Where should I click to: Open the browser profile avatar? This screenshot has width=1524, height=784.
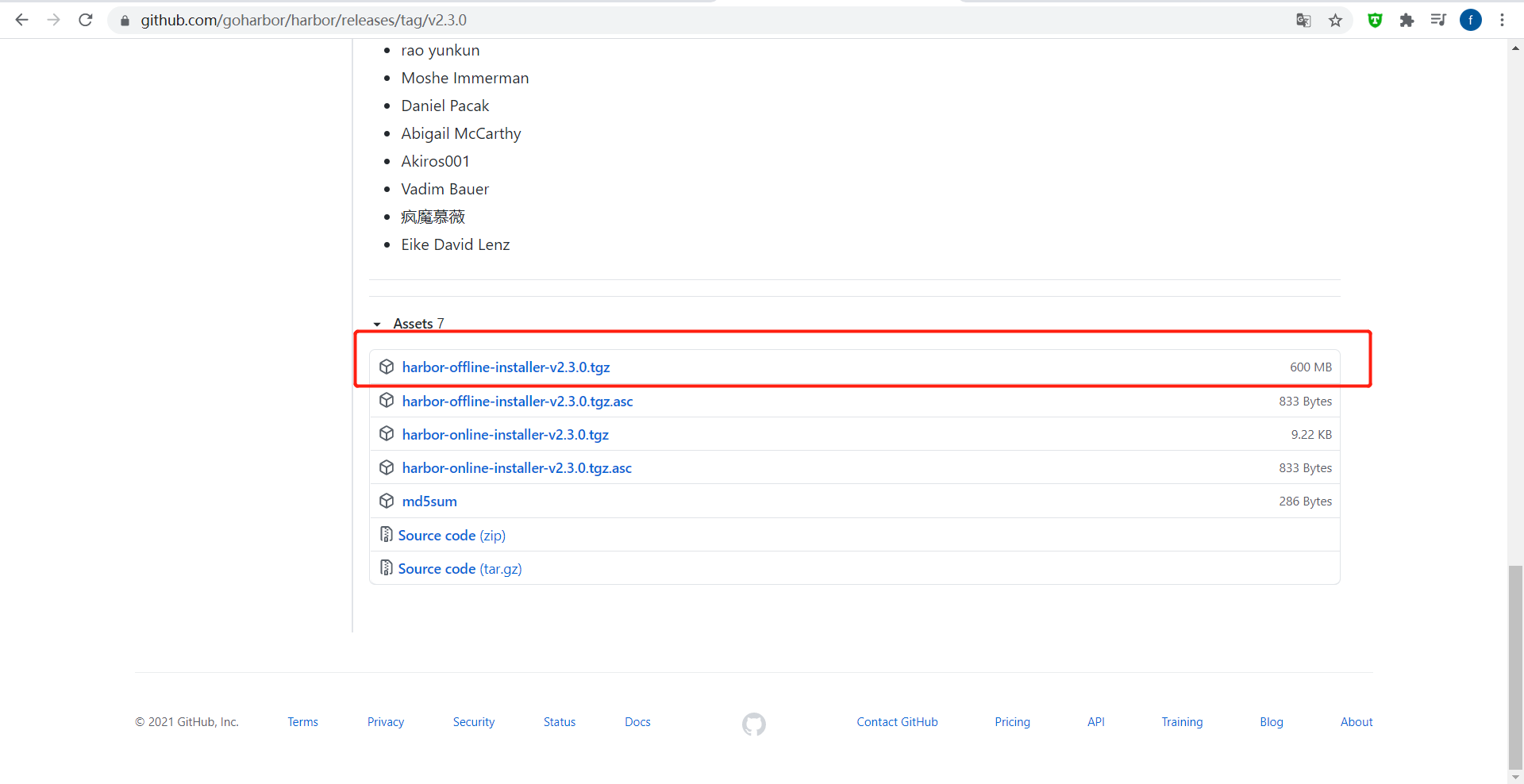(1471, 20)
